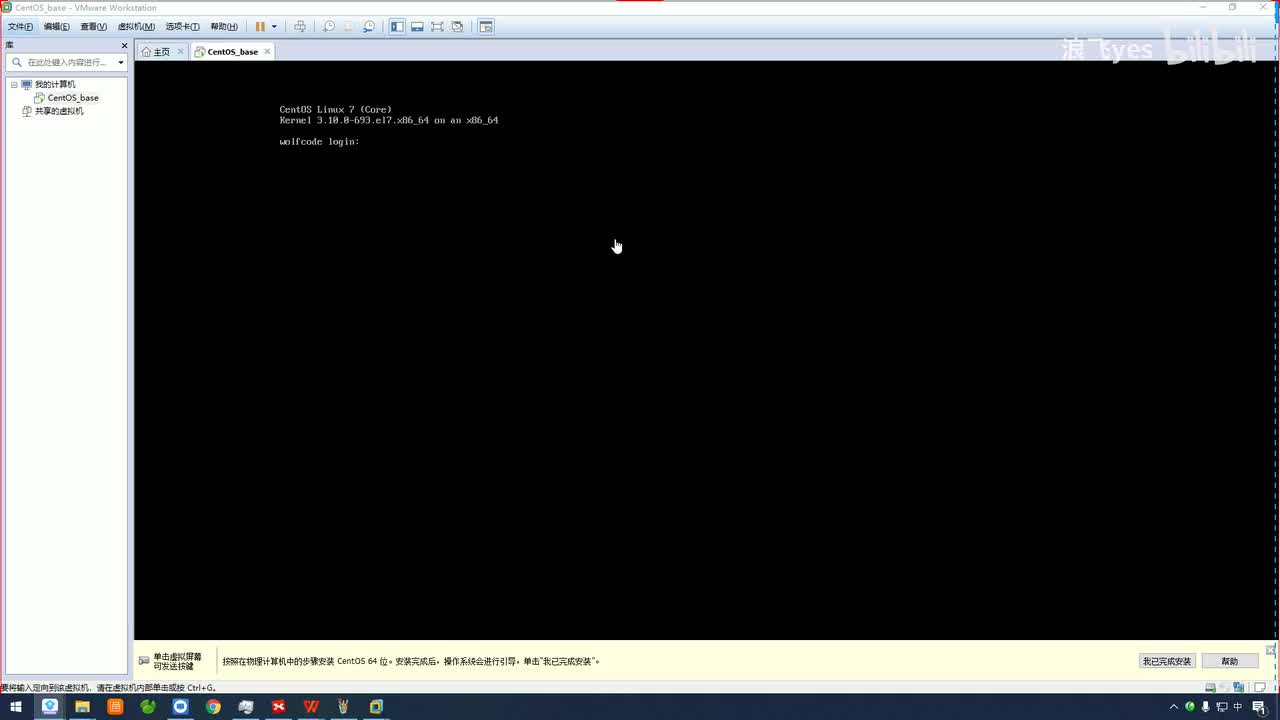Show hidden system tray icons

[1174, 707]
